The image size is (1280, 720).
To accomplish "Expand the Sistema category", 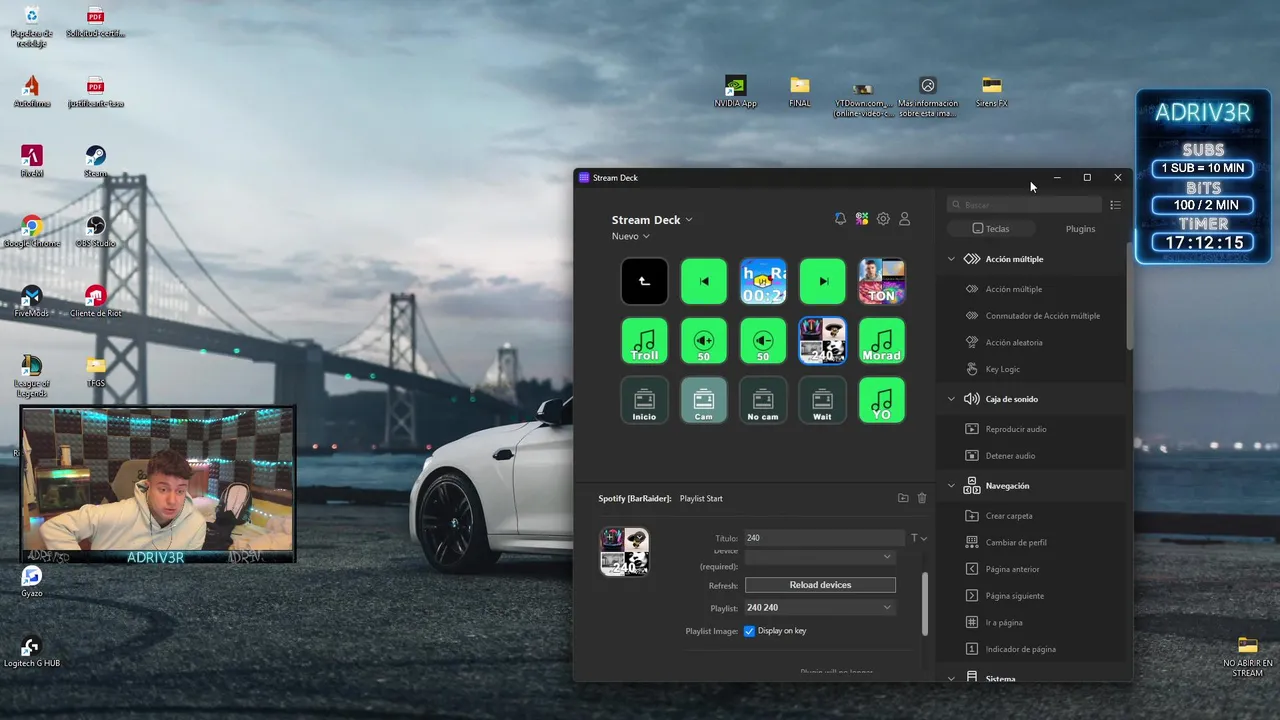I will (x=951, y=679).
